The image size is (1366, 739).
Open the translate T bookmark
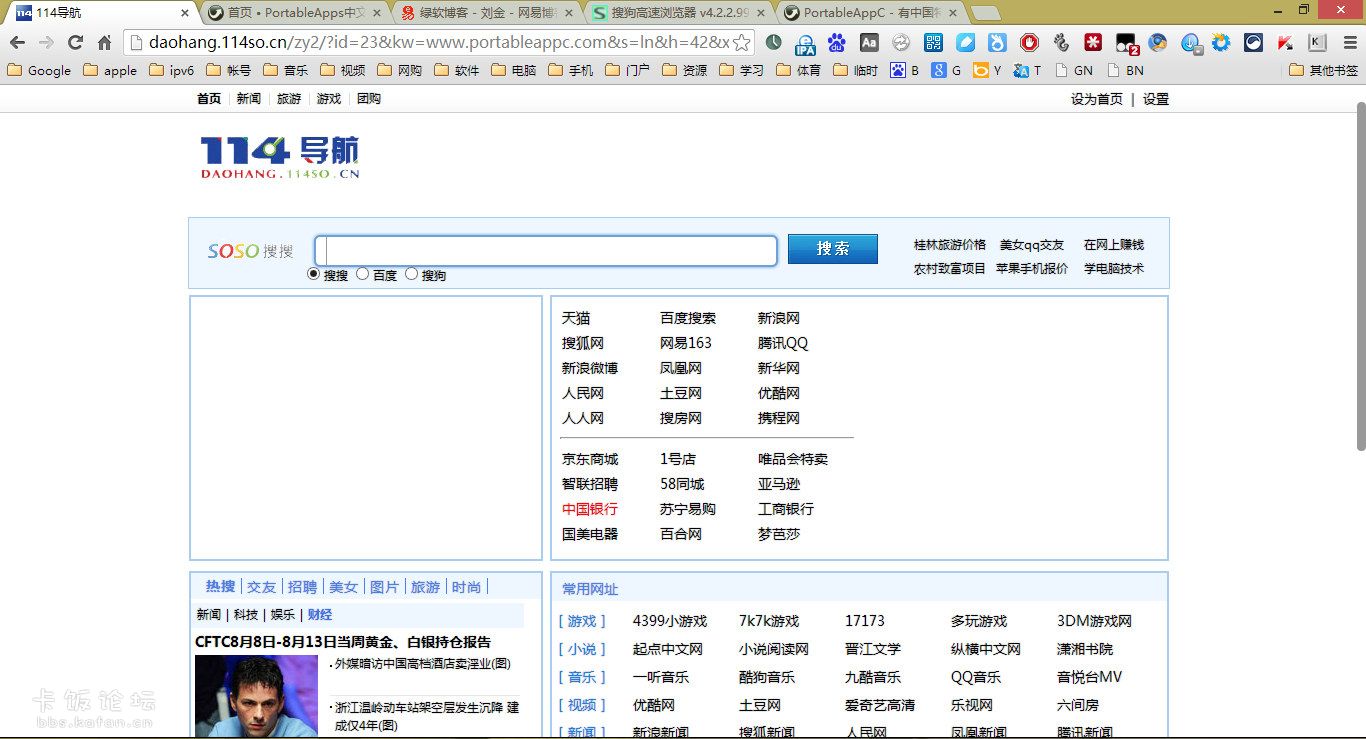[x=1027, y=70]
